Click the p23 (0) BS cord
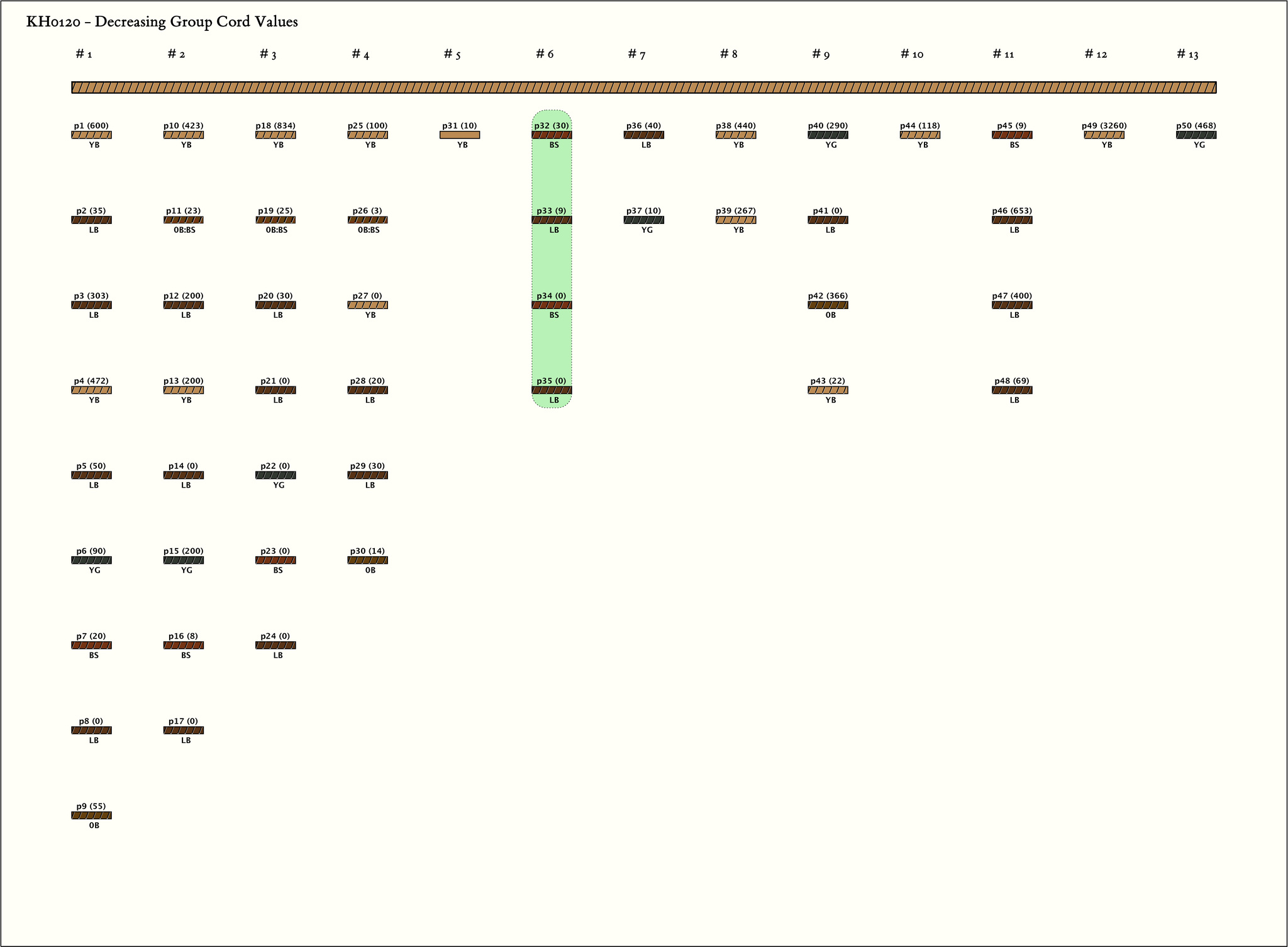The image size is (1288, 947). tap(275, 560)
